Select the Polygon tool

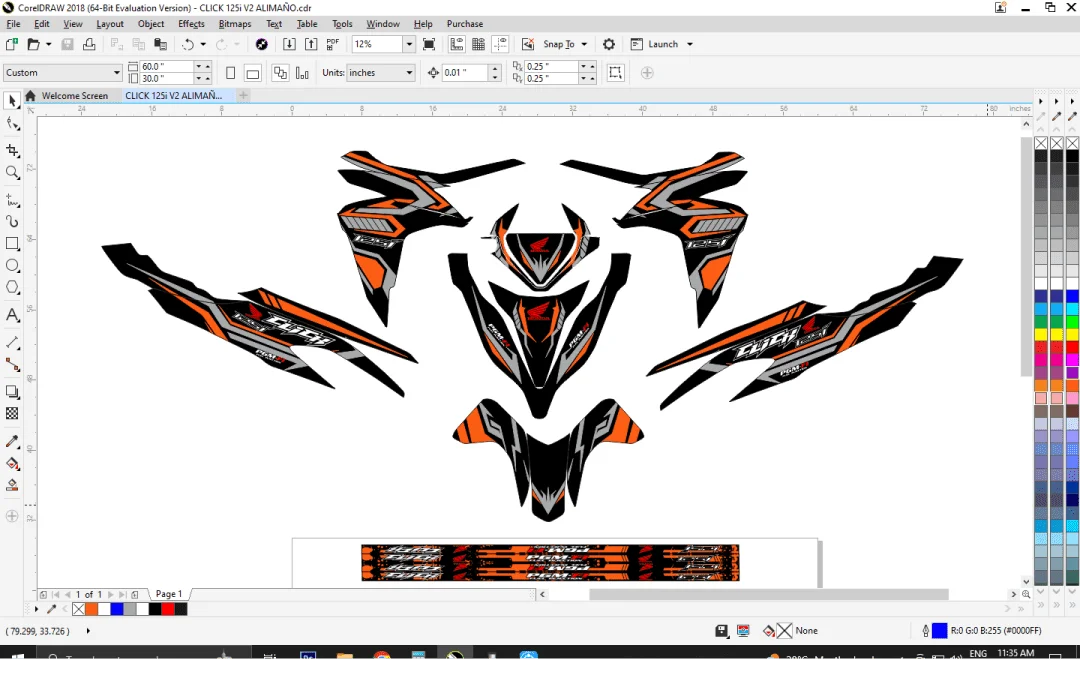[x=12, y=288]
